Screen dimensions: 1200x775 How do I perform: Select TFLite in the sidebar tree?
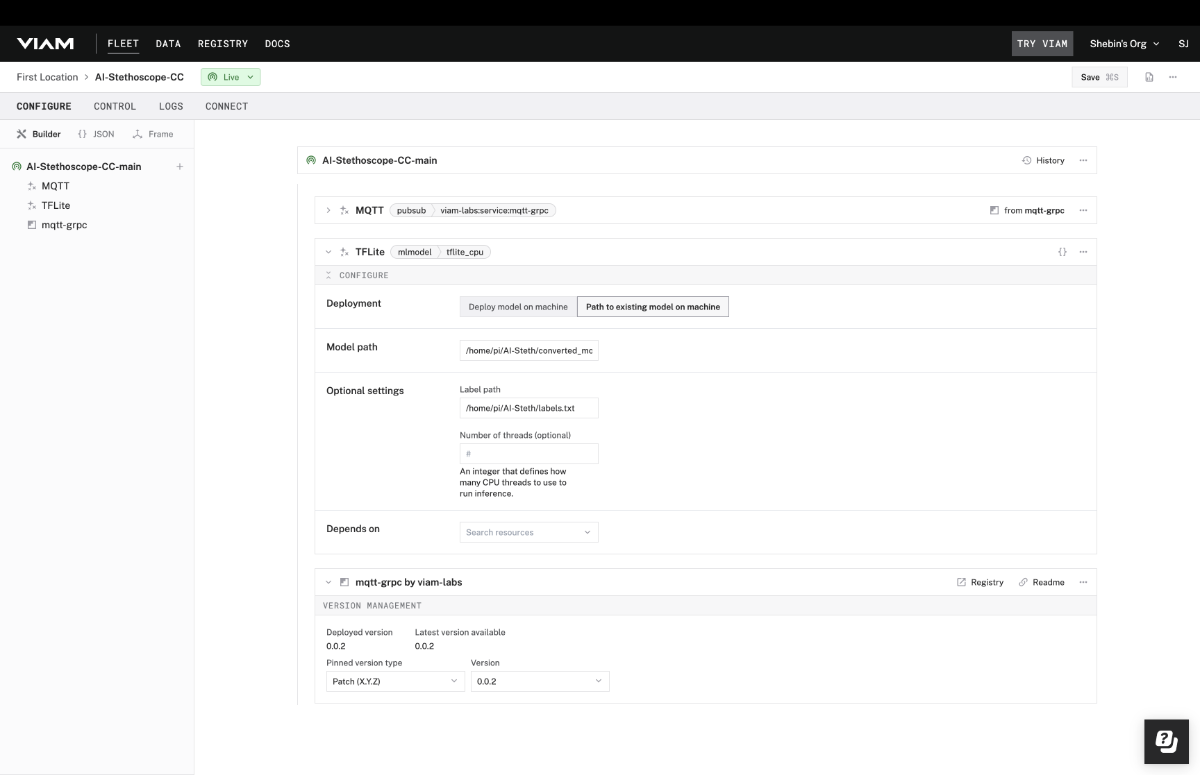[49, 206]
